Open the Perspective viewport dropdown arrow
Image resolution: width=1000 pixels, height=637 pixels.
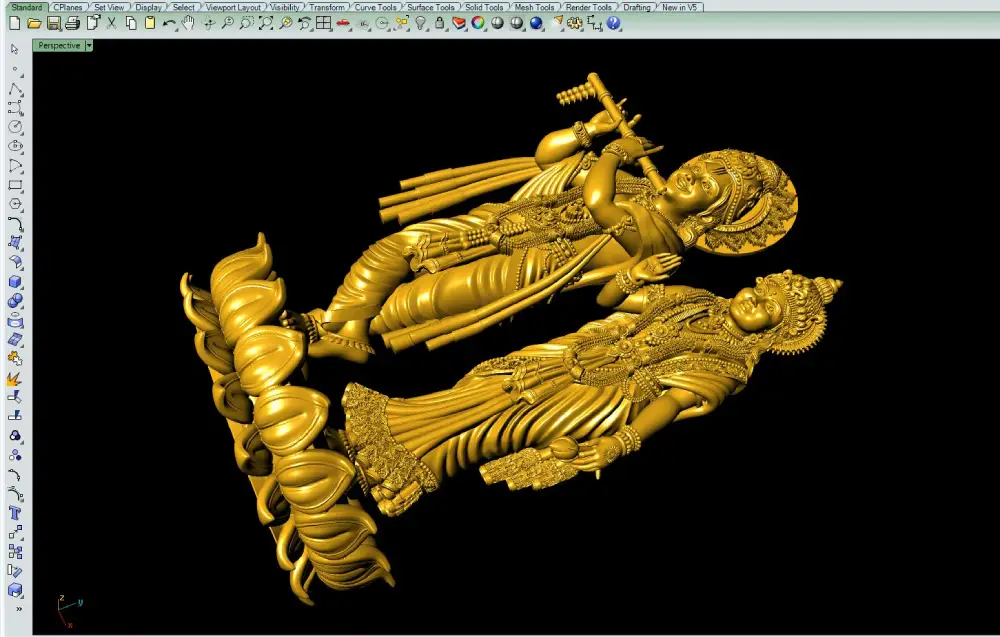coord(89,45)
